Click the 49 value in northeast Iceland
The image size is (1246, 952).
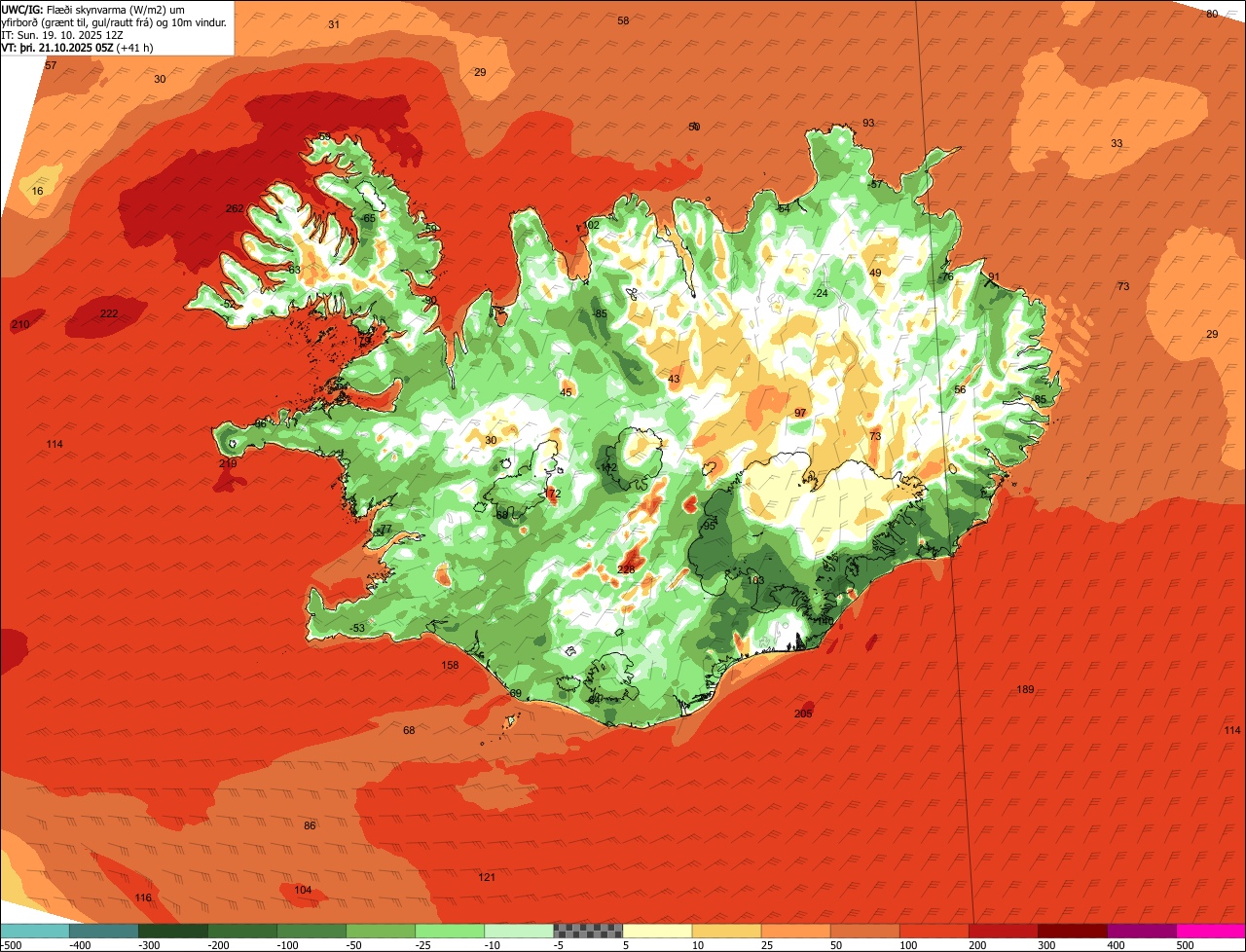click(875, 273)
